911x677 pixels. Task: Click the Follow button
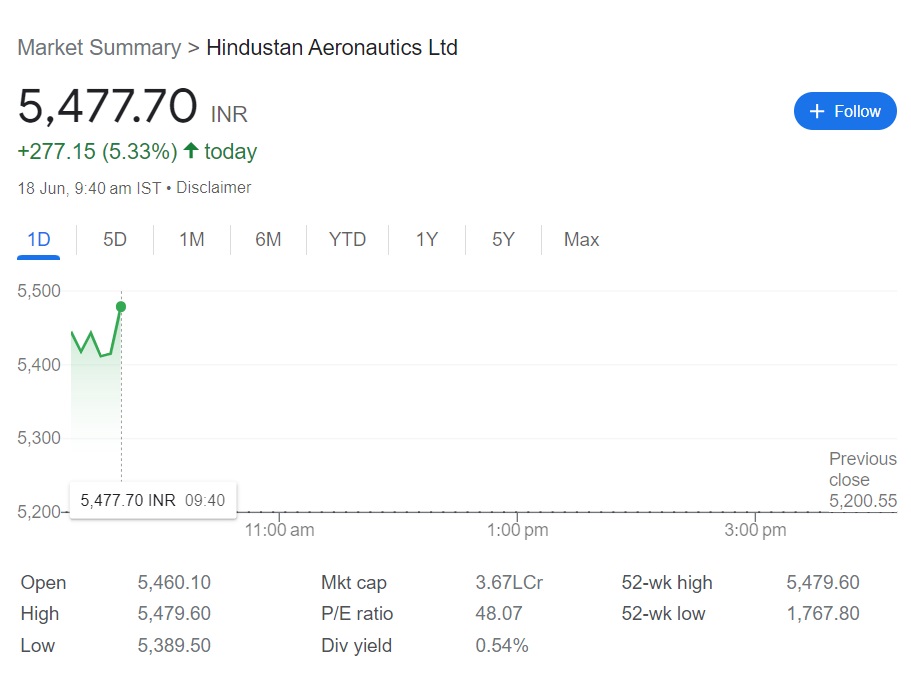845,111
